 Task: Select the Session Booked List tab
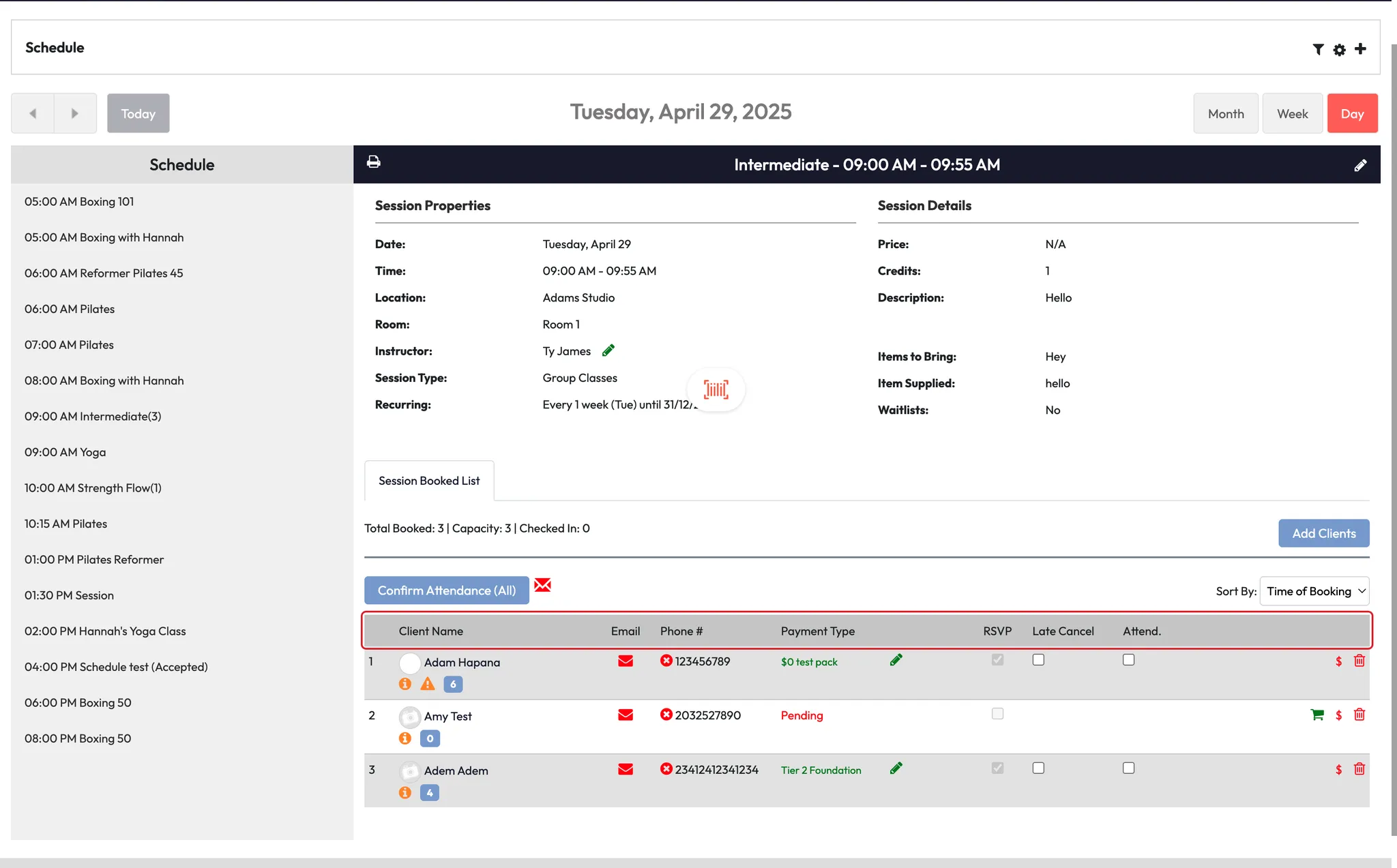[x=429, y=481]
